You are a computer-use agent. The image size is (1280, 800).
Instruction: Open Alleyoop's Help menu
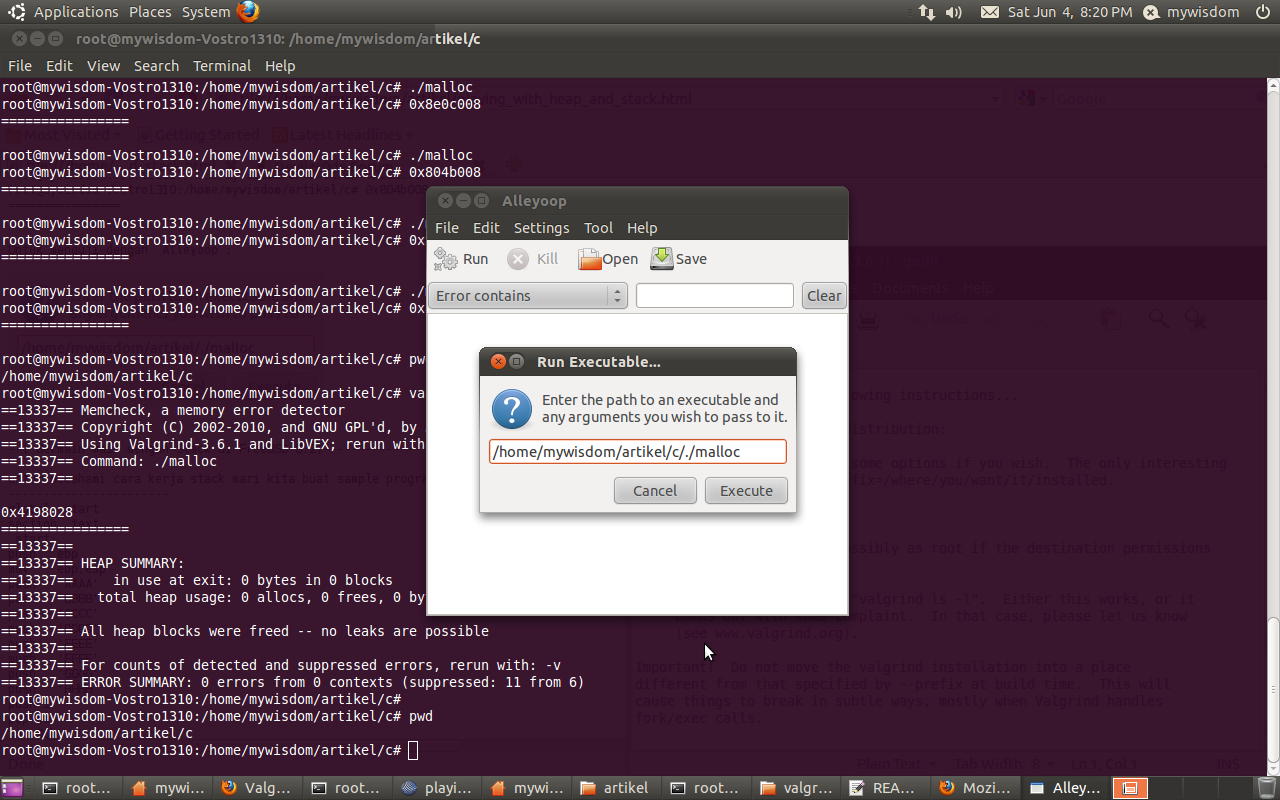pyautogui.click(x=642, y=228)
